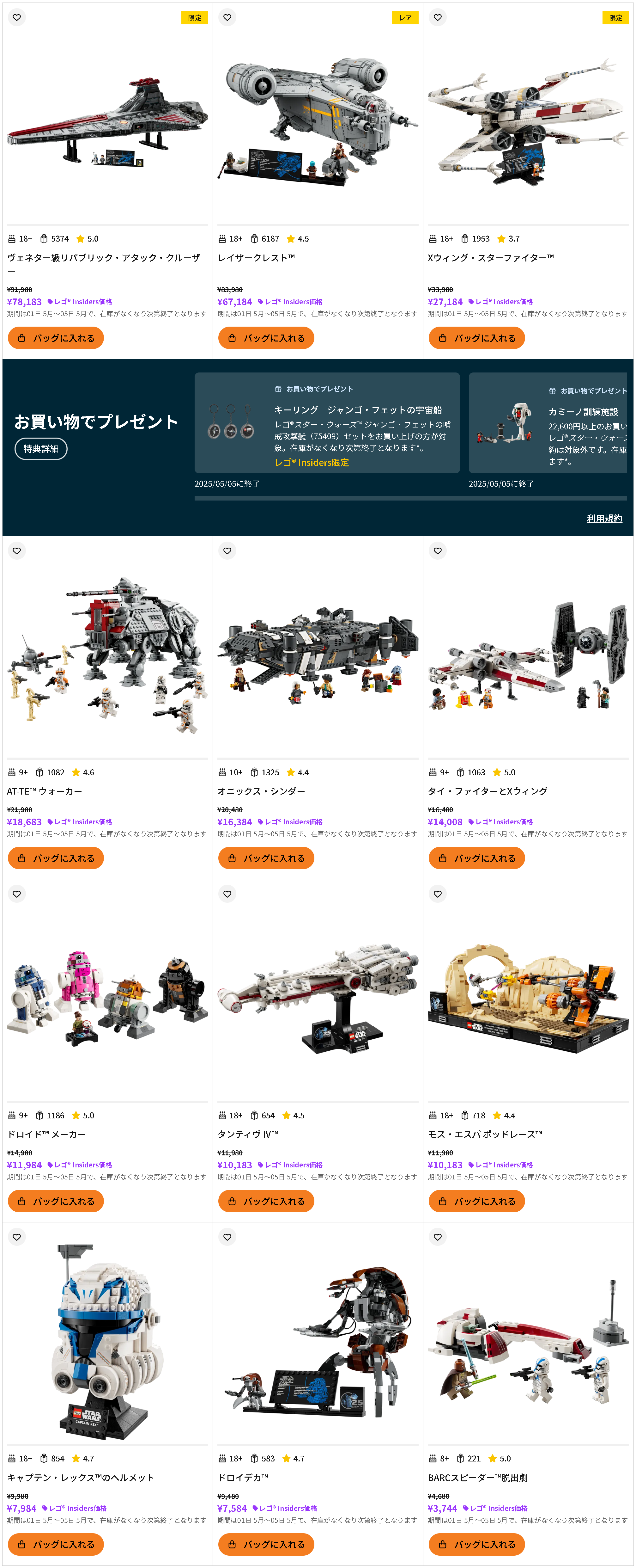Add ¥78,183 Venator cruiser to bag
Viewport: 636px width, 1568px height.
pyautogui.click(x=56, y=338)
